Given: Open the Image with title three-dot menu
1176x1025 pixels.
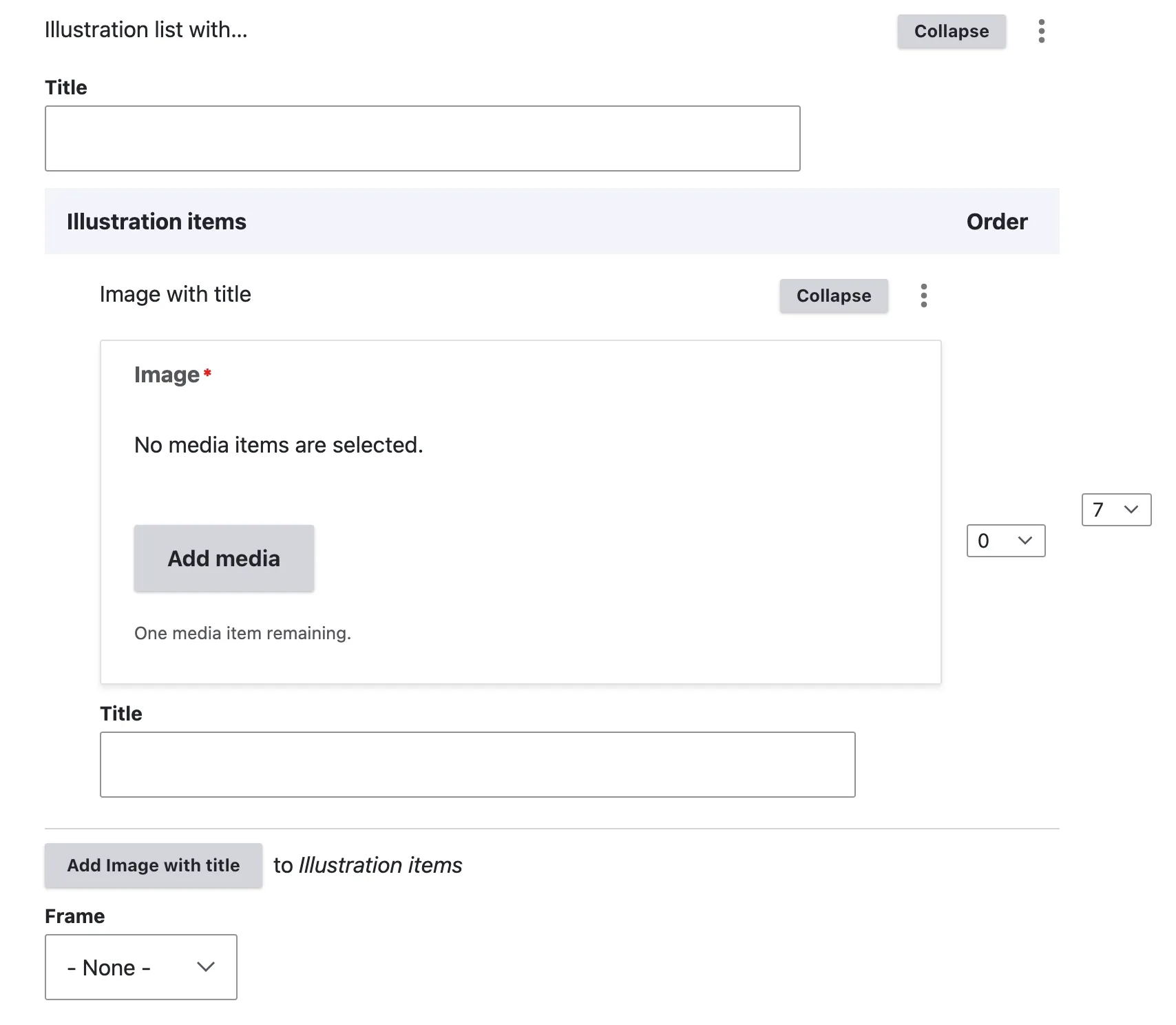Looking at the screenshot, I should [923, 296].
